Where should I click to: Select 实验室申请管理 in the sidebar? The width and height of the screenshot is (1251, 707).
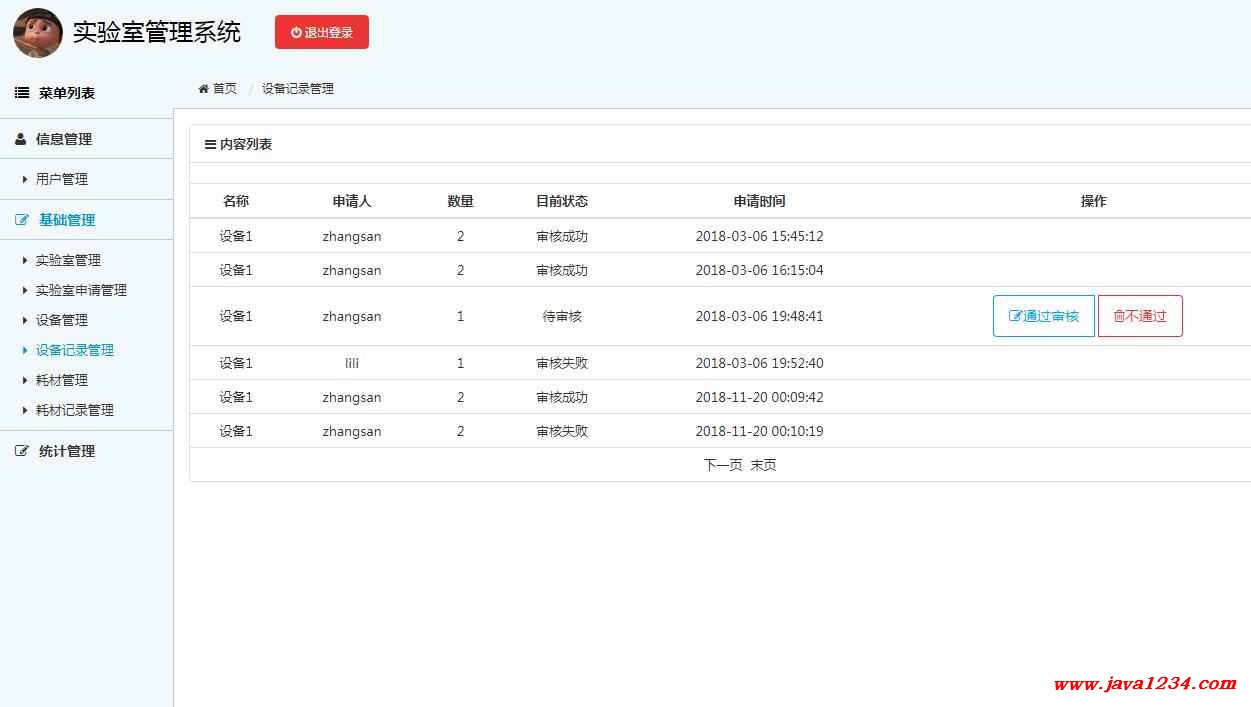point(81,290)
